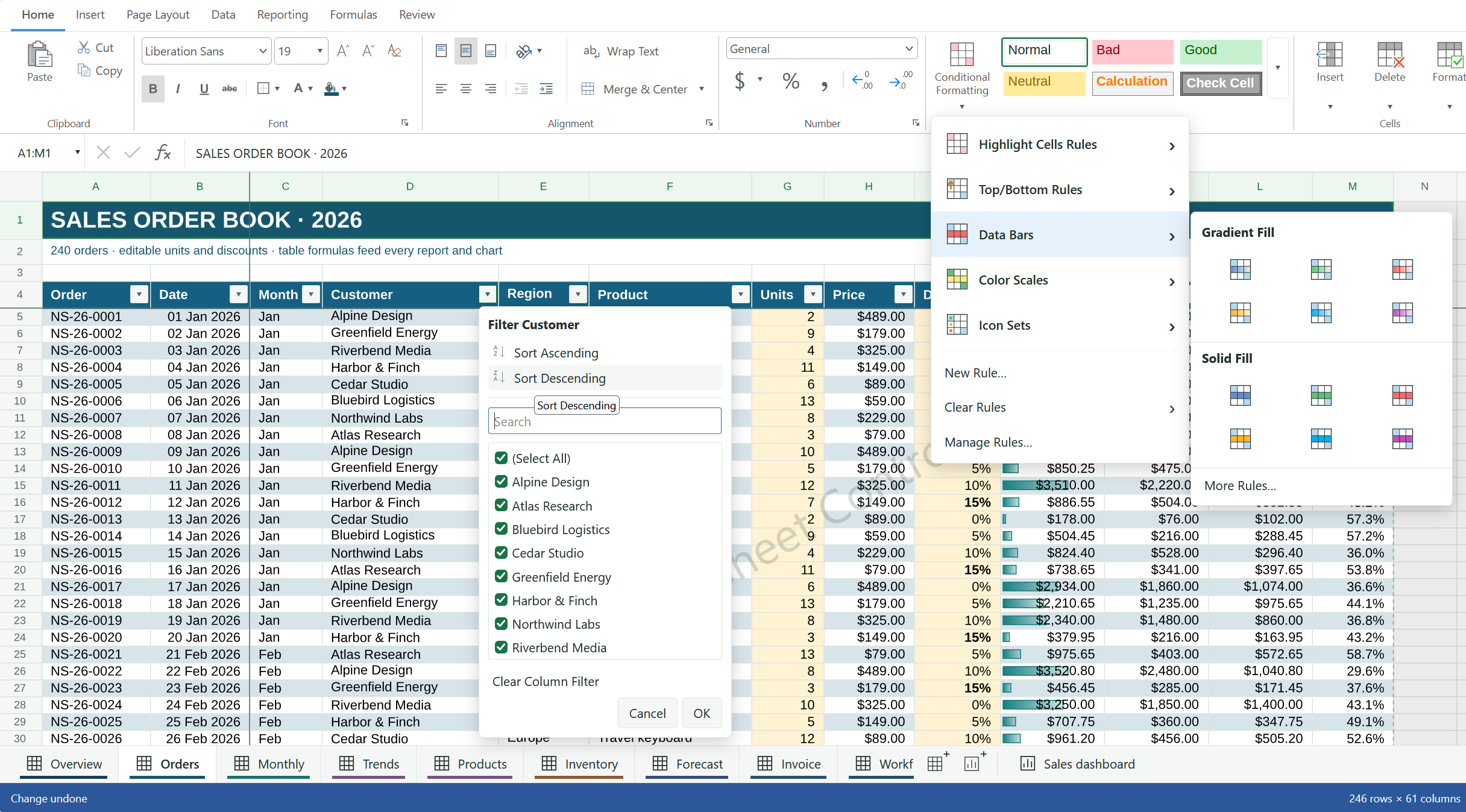
Task: Click the Delete cells icon
Action: [1389, 55]
